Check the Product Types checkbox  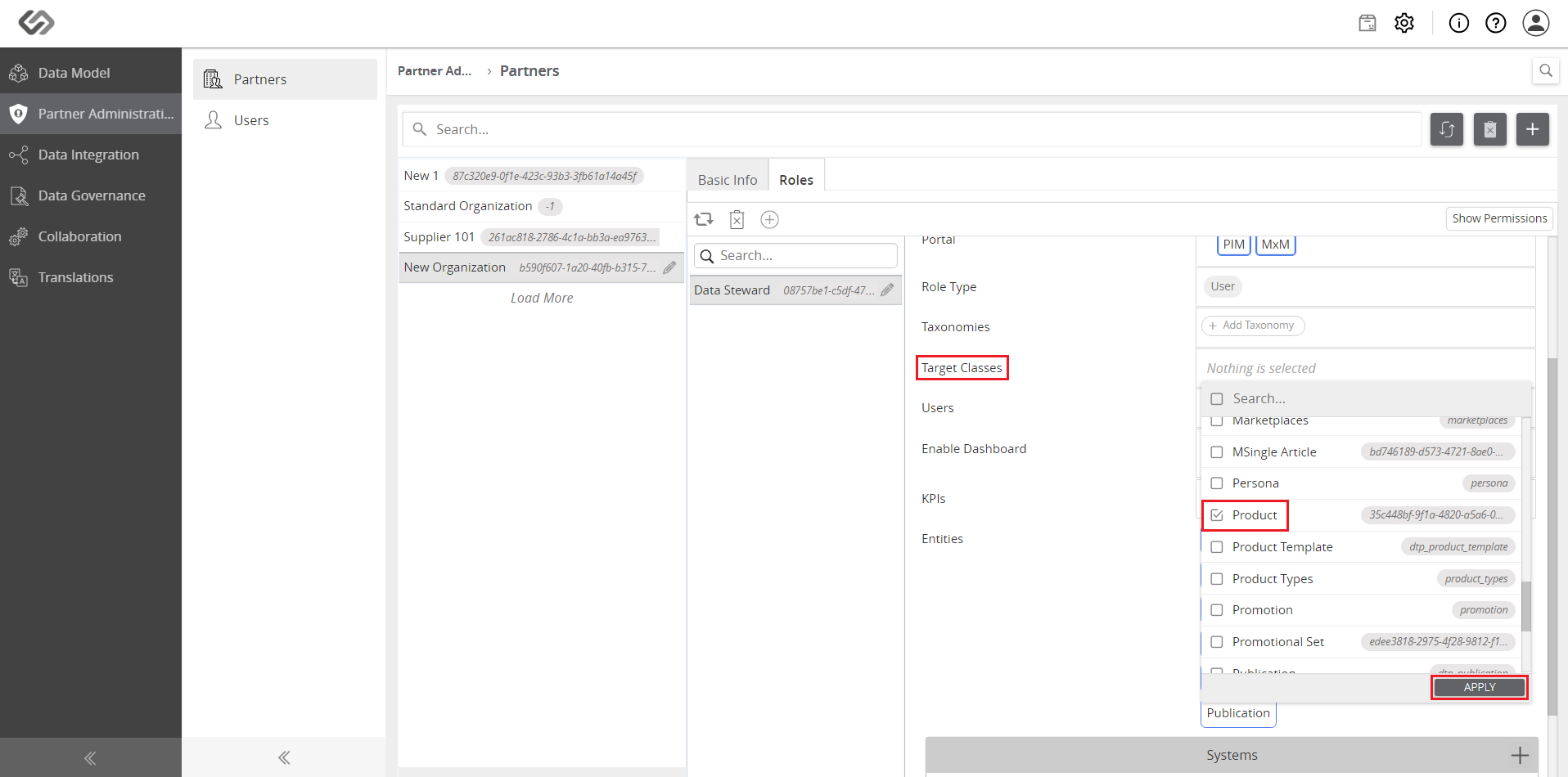pos(1217,579)
